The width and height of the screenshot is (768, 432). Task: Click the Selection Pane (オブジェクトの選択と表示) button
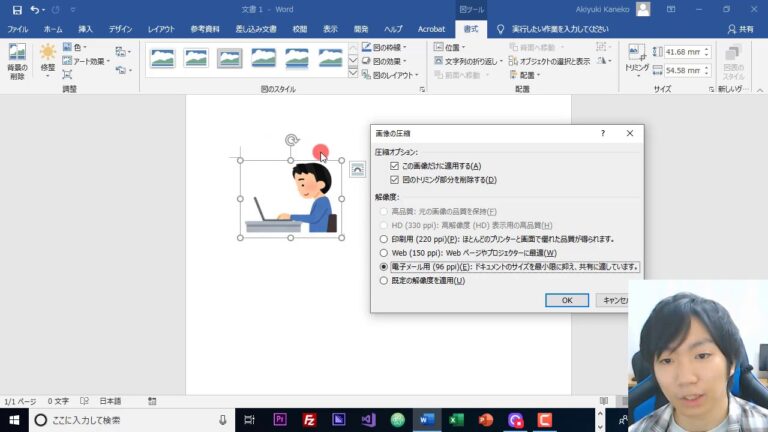click(550, 61)
